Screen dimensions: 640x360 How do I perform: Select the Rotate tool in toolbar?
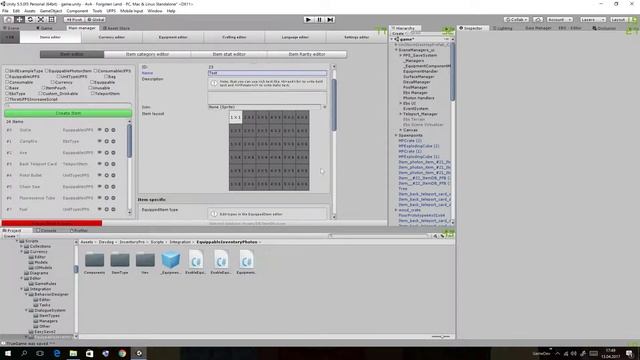(30, 19)
